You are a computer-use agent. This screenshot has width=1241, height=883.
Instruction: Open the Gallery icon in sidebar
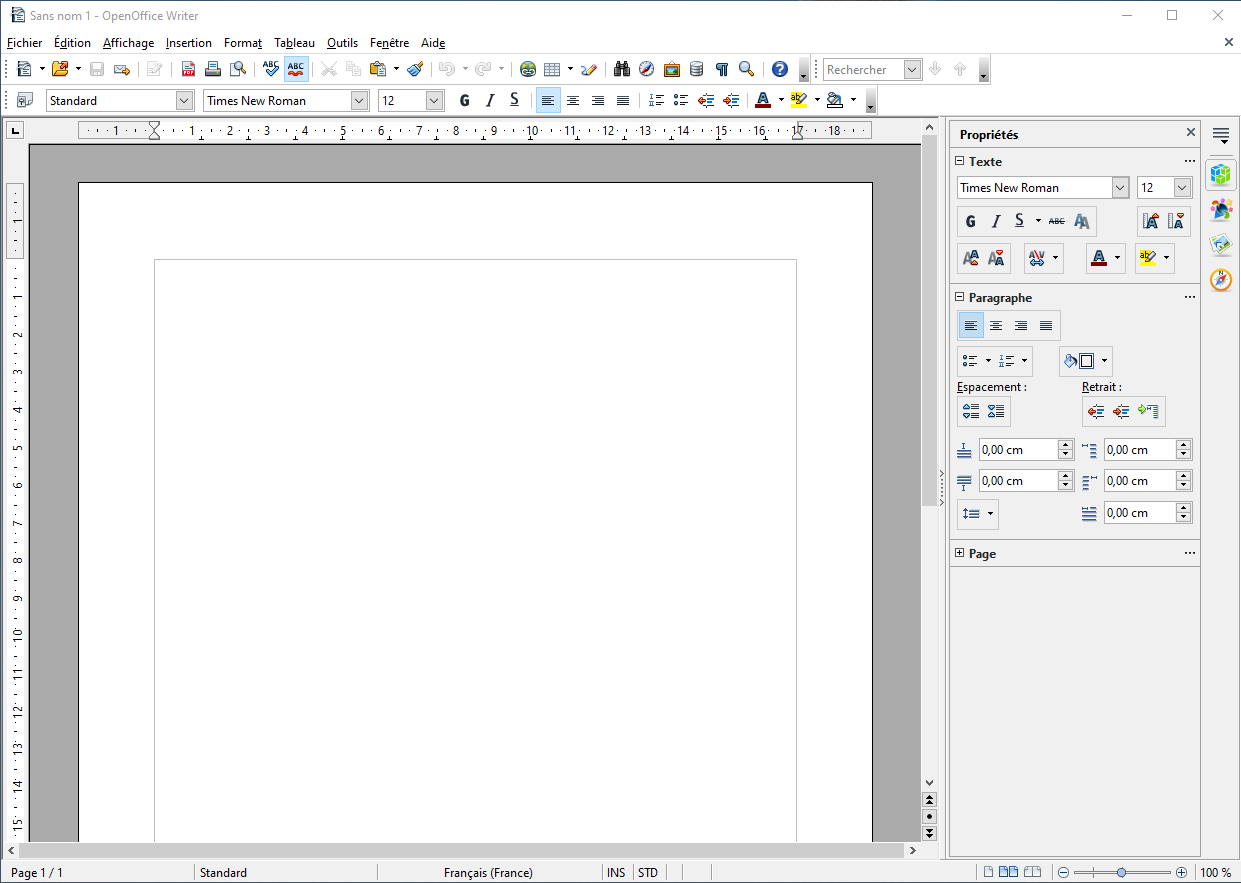[1220, 245]
